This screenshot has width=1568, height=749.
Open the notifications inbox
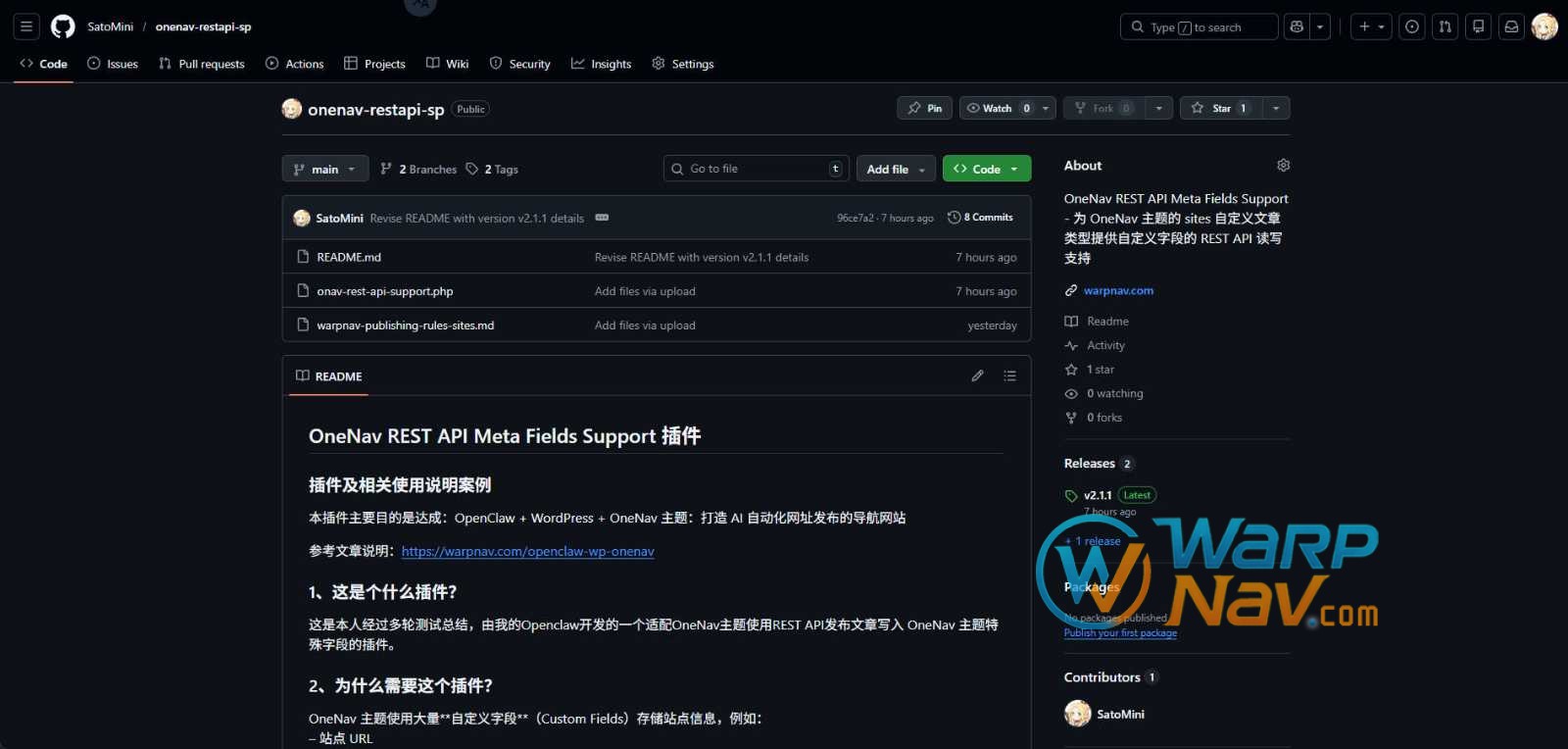1512,26
